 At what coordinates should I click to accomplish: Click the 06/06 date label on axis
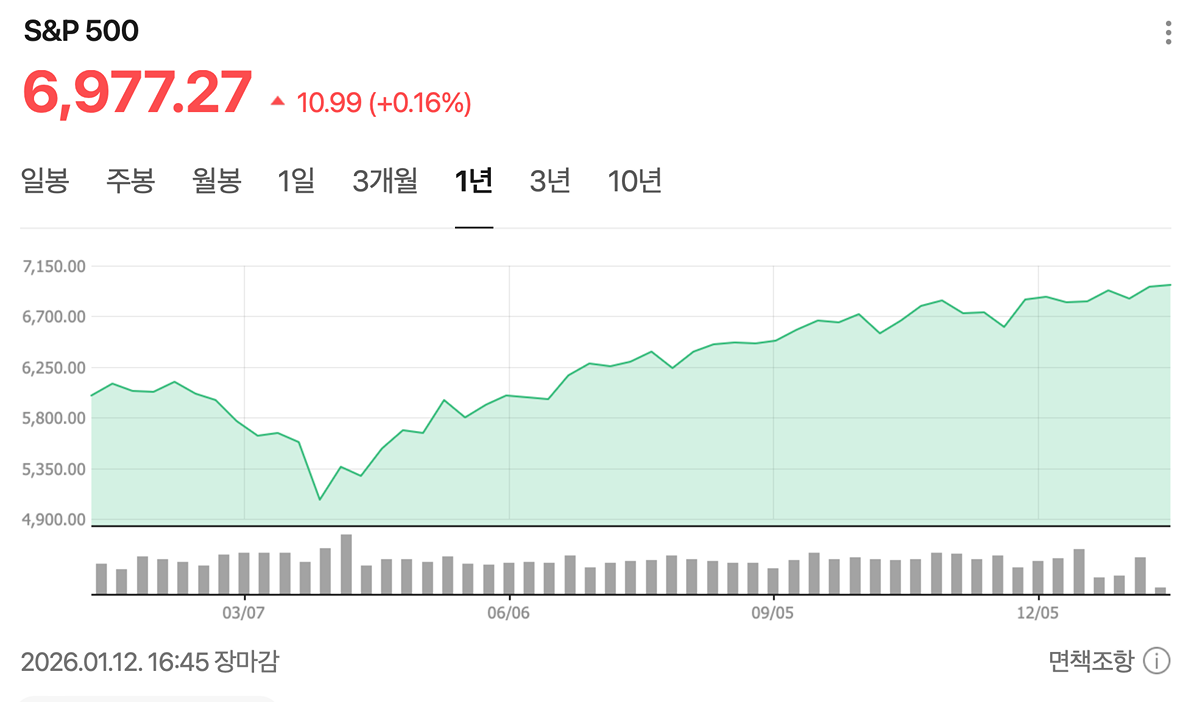pyautogui.click(x=509, y=611)
